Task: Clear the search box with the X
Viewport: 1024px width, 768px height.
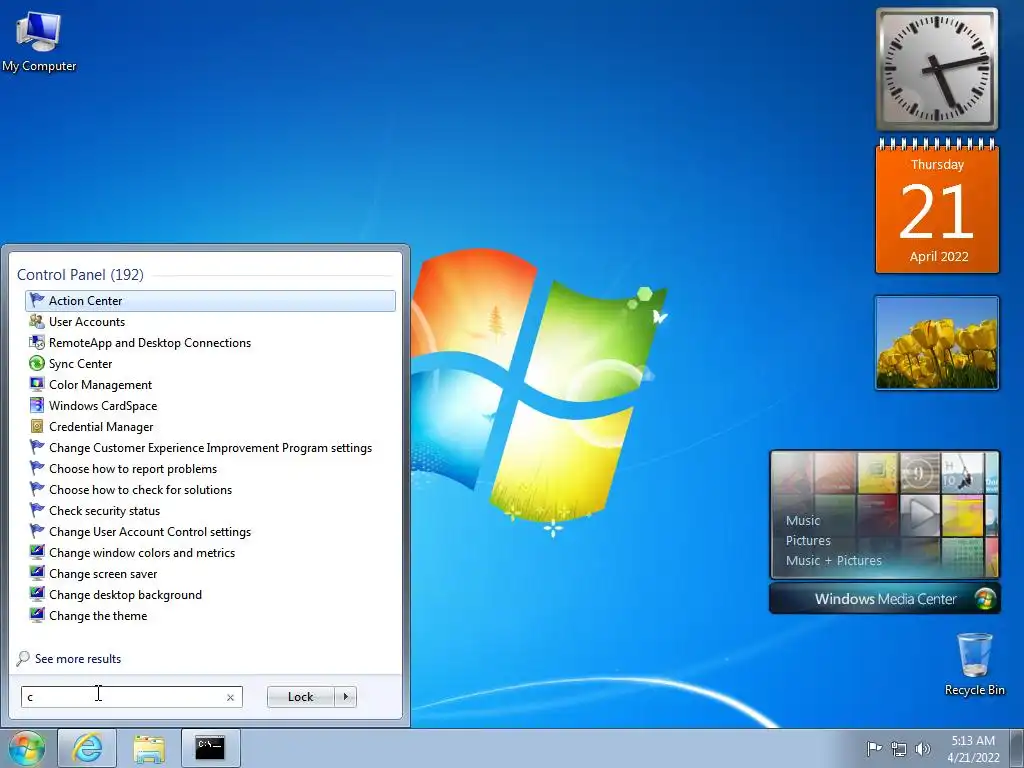Action: [x=230, y=697]
